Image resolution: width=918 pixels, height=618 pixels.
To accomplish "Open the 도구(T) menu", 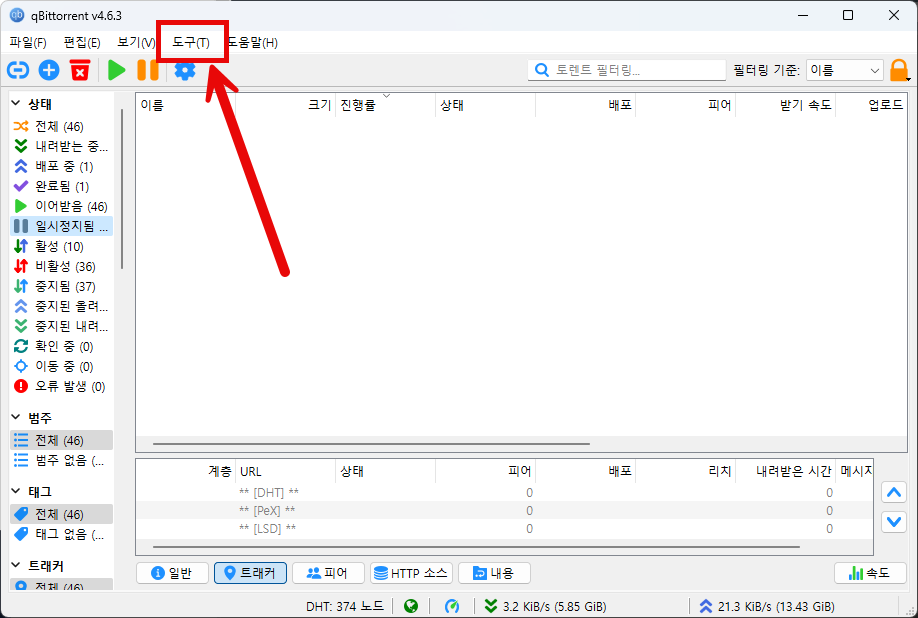I will 191,42.
